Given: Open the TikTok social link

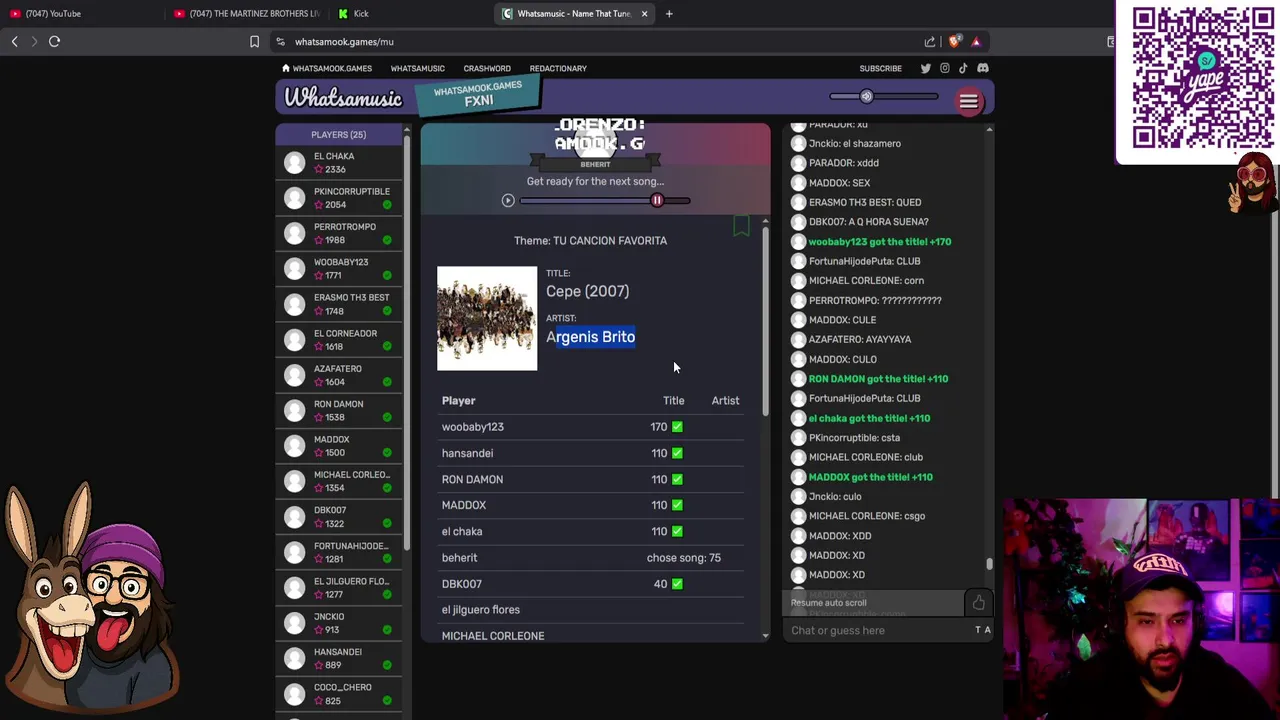Looking at the screenshot, I should tap(963, 68).
